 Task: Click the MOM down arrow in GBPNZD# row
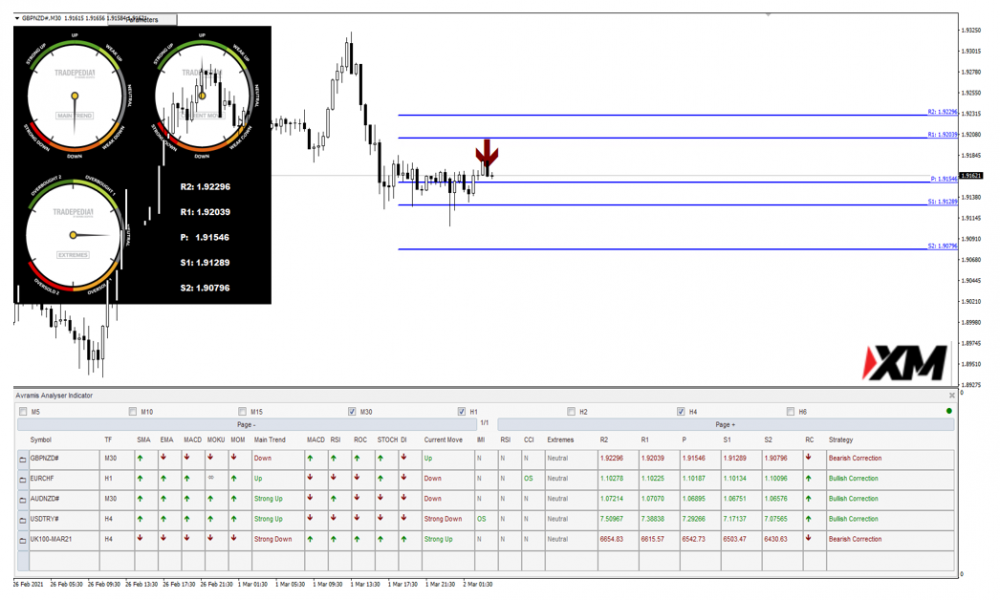[234, 458]
